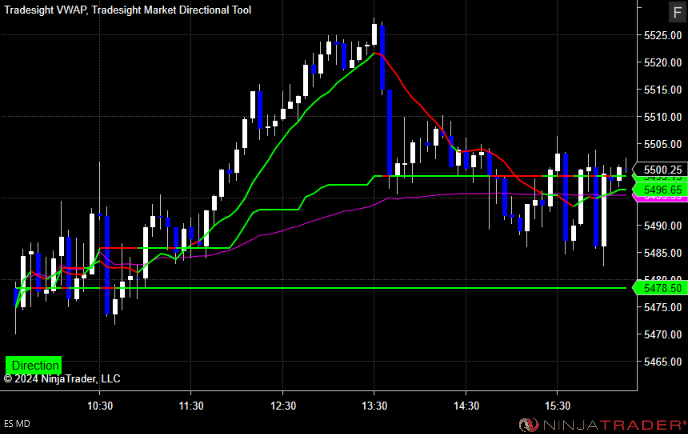Click the ES MD instrument label

[x=17, y=424]
